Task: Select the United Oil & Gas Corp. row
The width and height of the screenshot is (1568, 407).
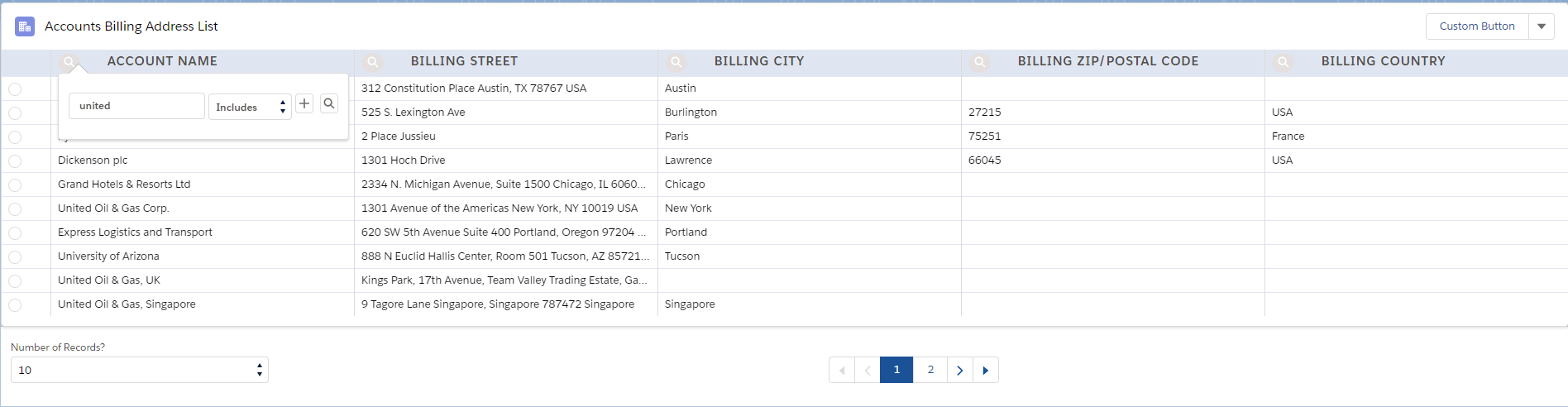Action: tap(15, 209)
